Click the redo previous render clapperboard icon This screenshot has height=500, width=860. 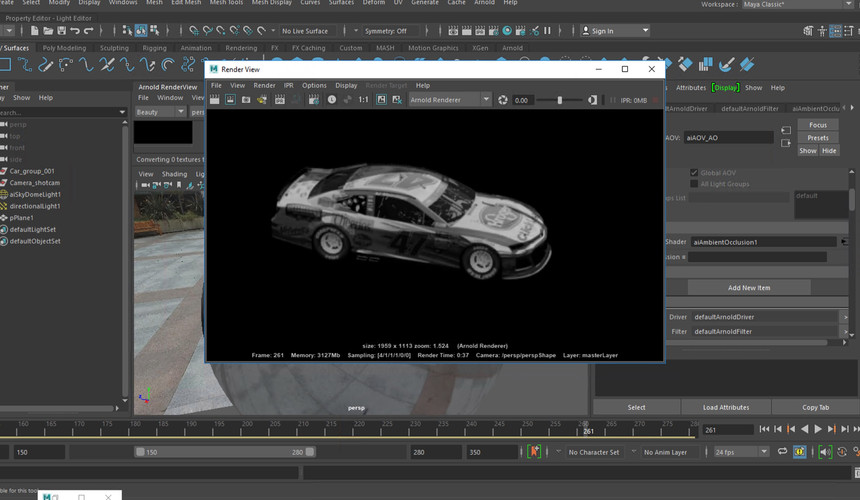click(x=215, y=100)
